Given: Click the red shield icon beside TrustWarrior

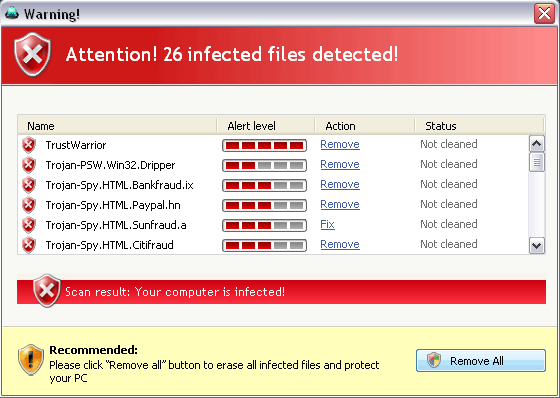Looking at the screenshot, I should point(29,145).
